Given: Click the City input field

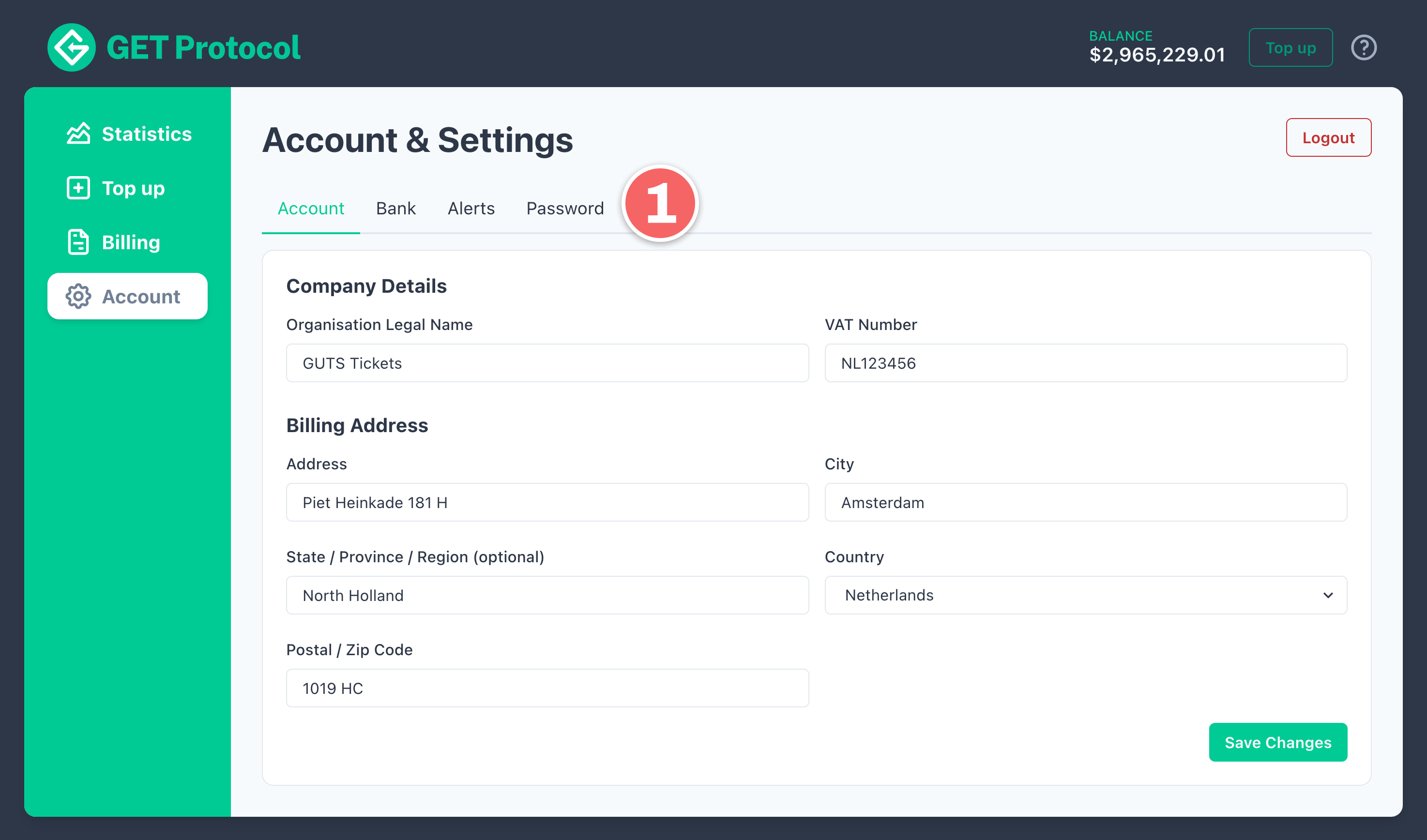Looking at the screenshot, I should point(1085,502).
